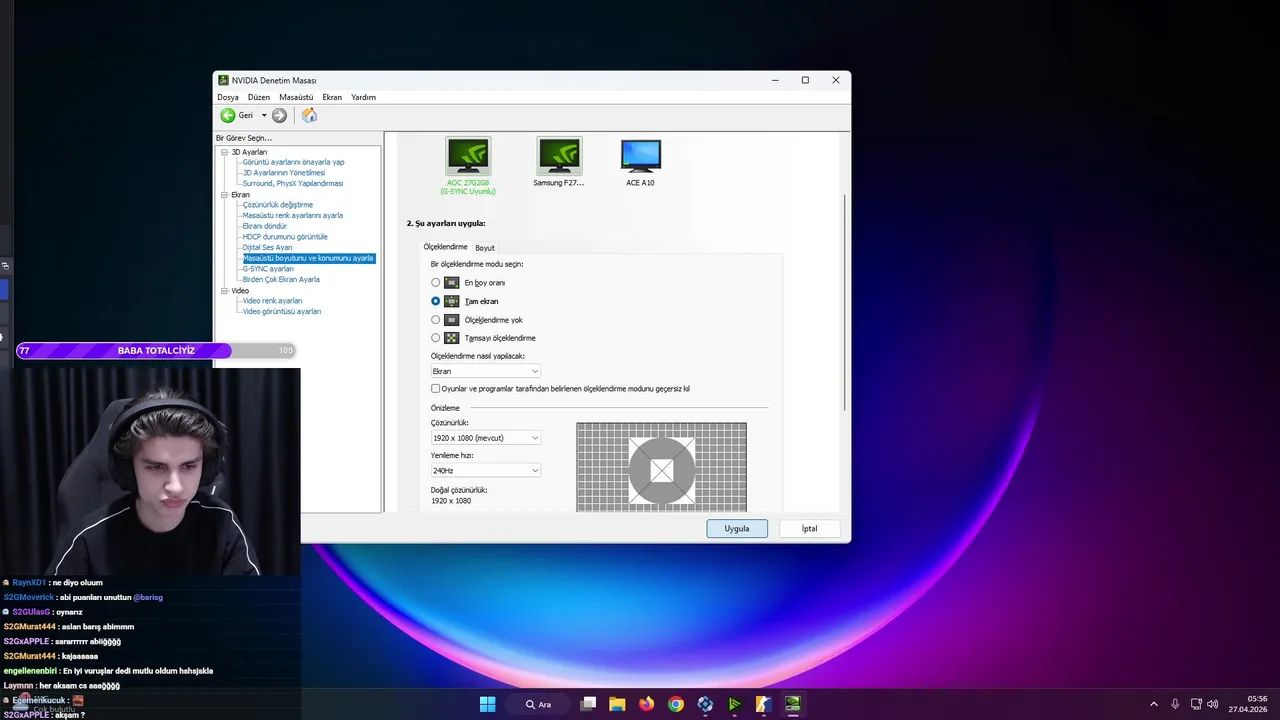The height and width of the screenshot is (720, 1280).
Task: Click the taskbar Ara search box
Action: click(538, 704)
